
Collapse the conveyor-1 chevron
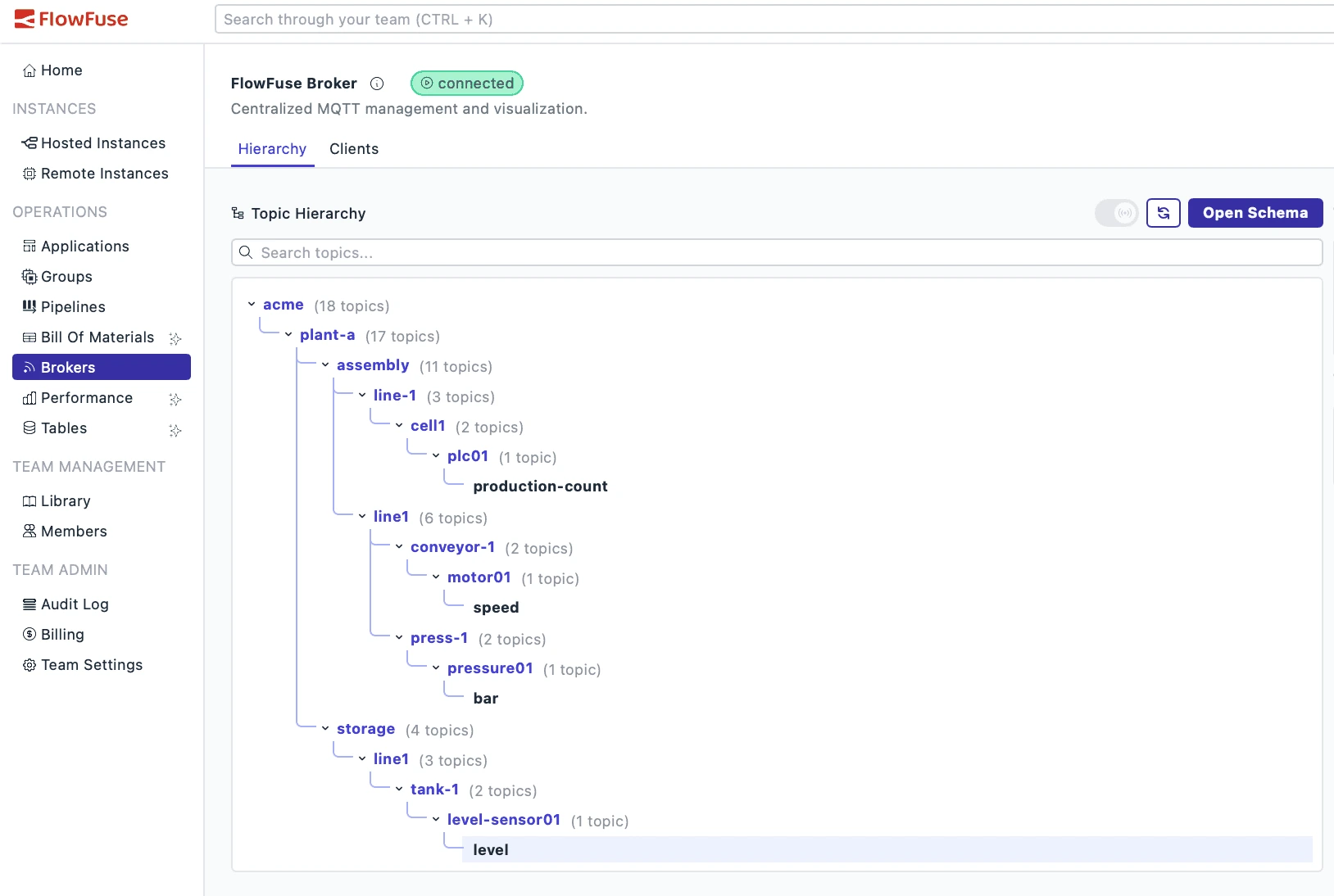399,547
